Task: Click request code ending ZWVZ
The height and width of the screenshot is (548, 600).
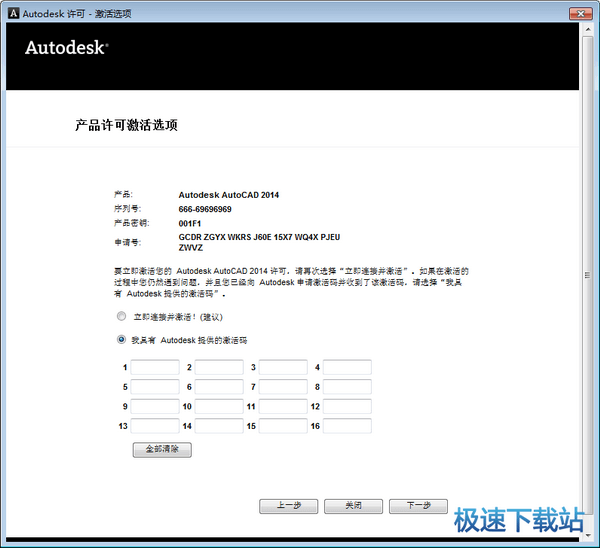Action: pos(191,248)
